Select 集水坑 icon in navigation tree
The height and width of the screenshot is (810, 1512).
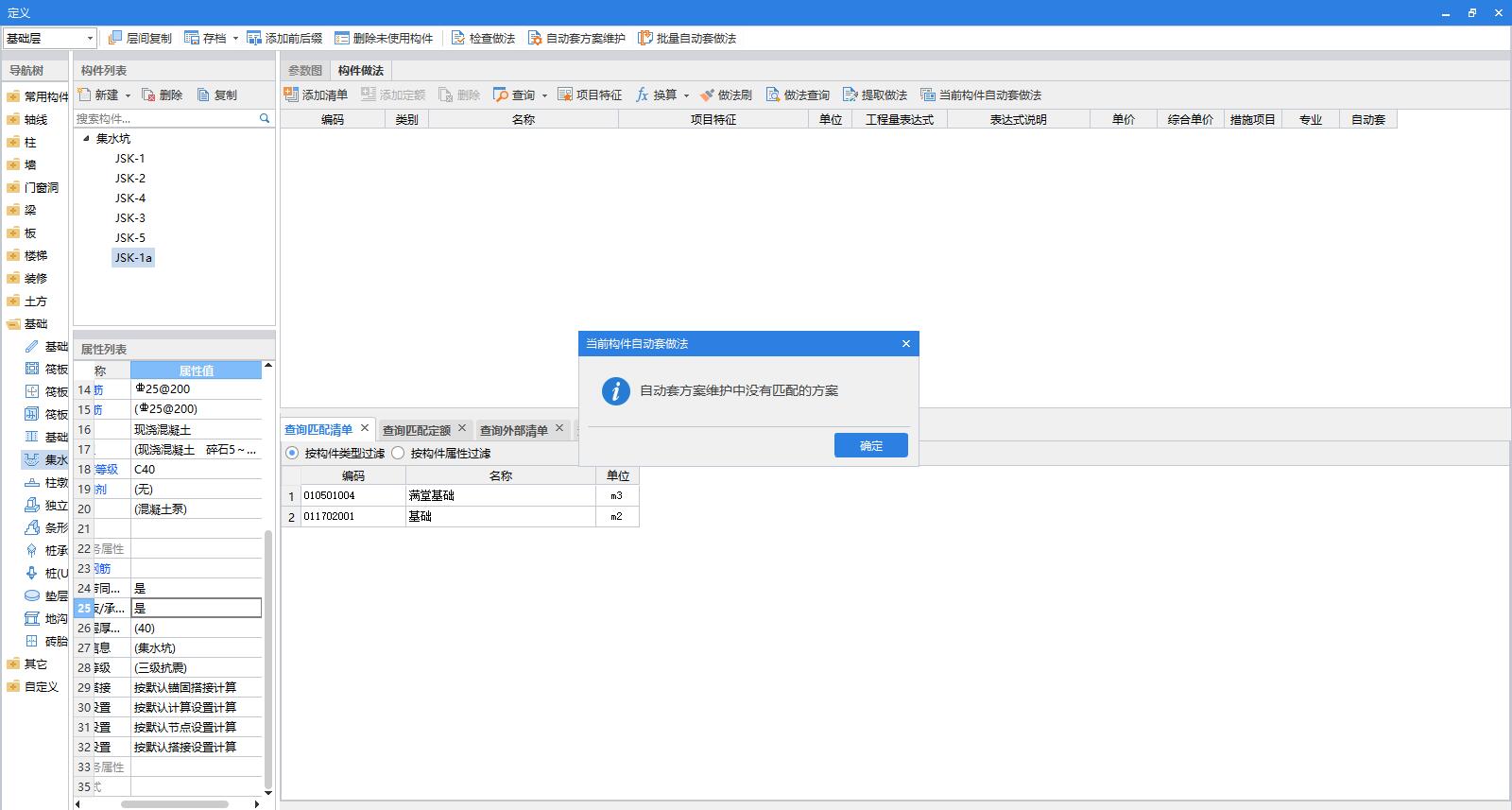point(32,459)
